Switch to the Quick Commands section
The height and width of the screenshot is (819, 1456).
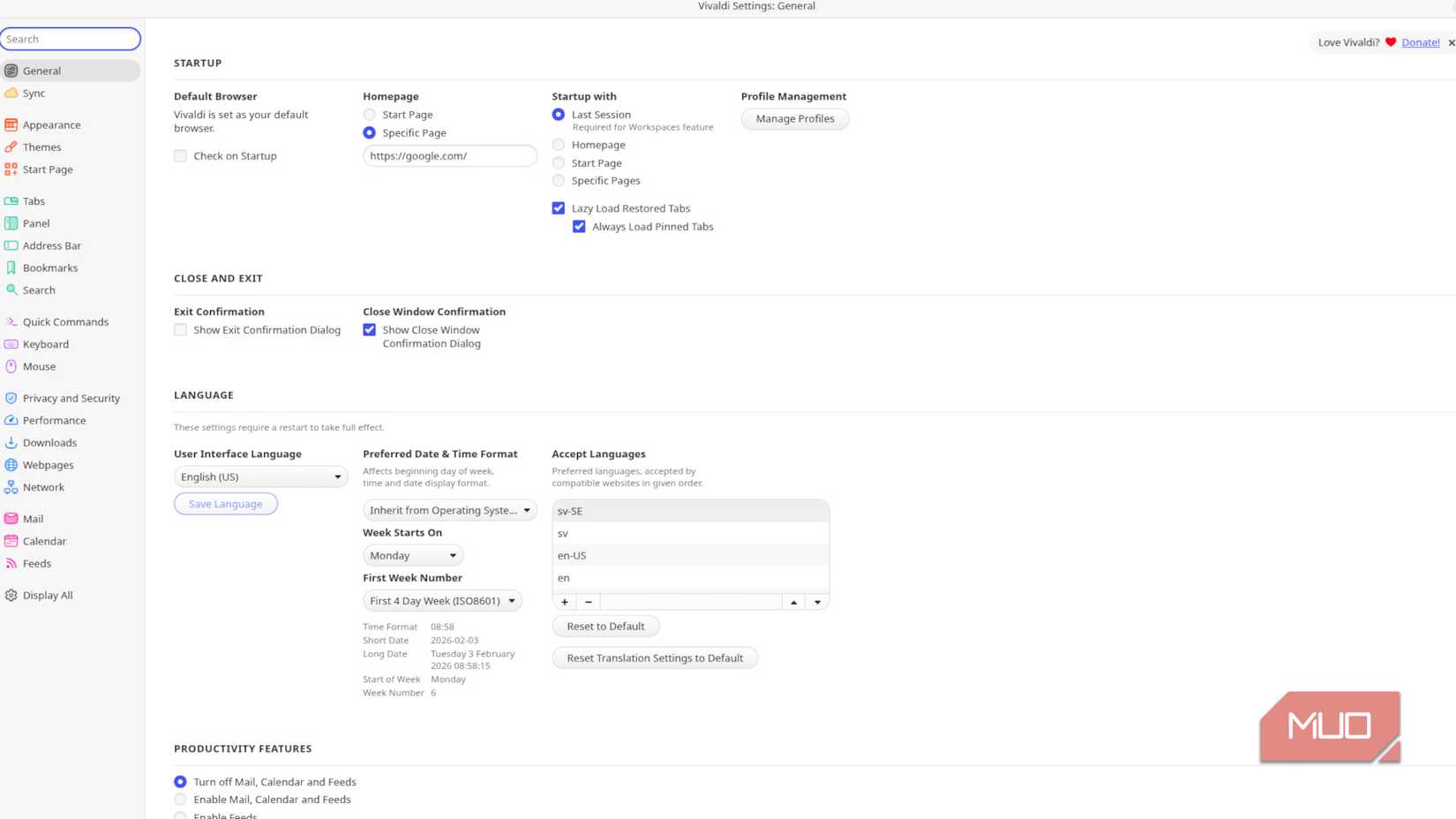point(65,321)
